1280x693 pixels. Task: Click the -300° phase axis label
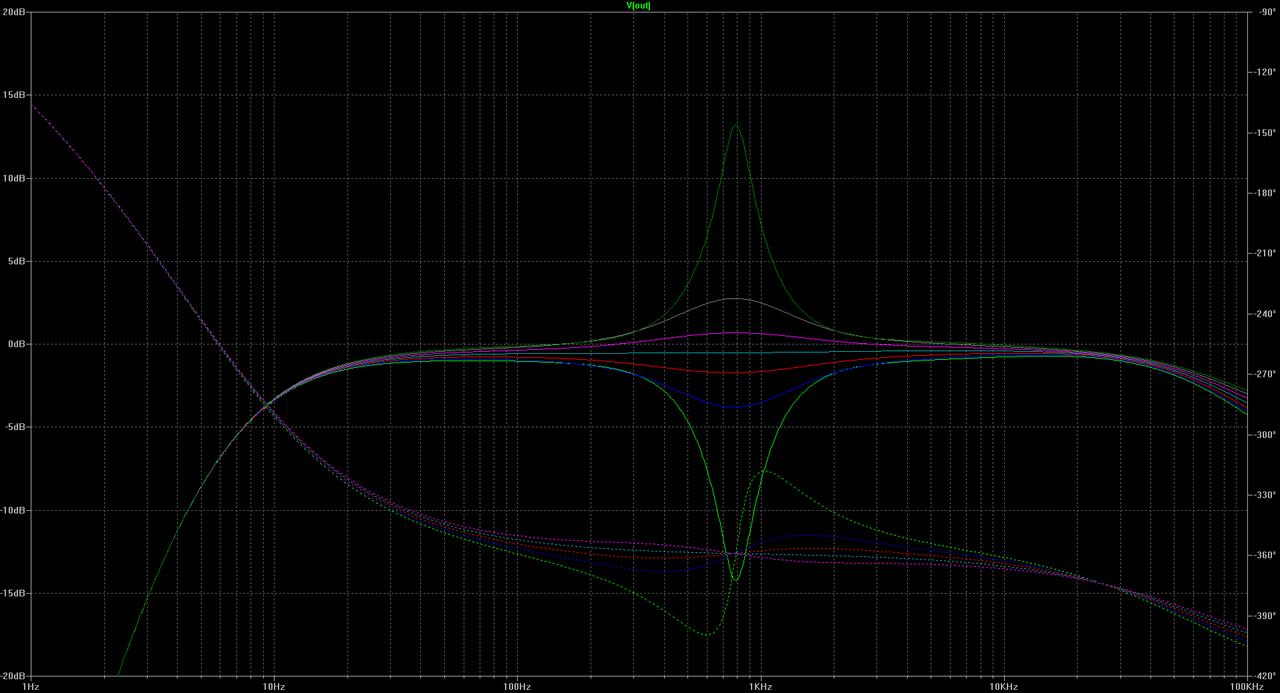point(1267,434)
